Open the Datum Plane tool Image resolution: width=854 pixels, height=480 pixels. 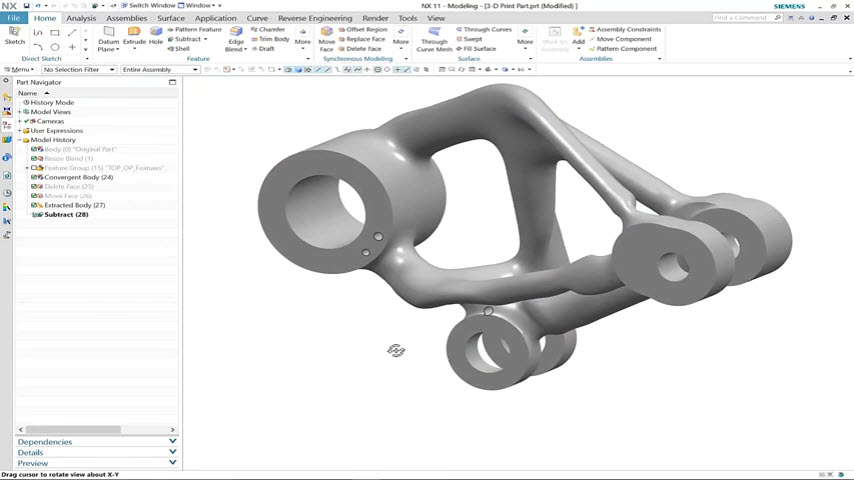(x=108, y=33)
